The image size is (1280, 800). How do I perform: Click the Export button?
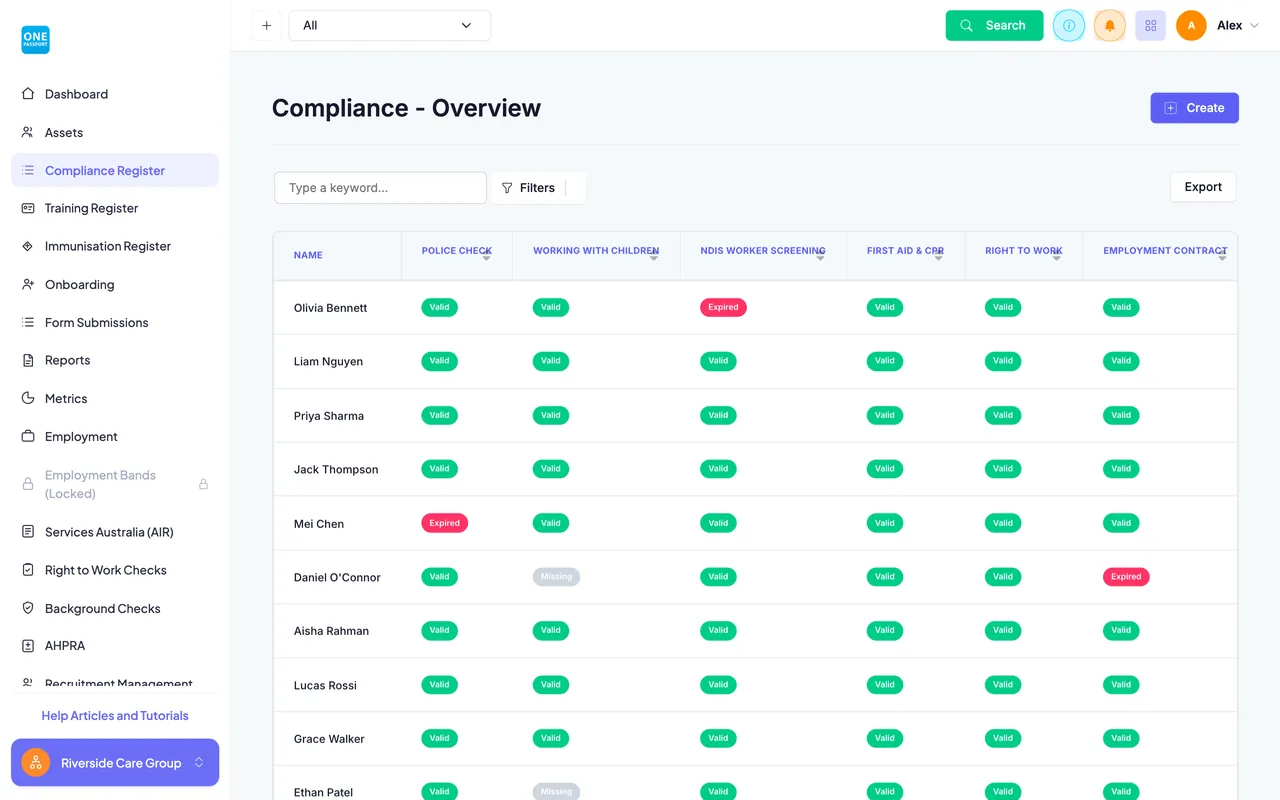point(1203,187)
